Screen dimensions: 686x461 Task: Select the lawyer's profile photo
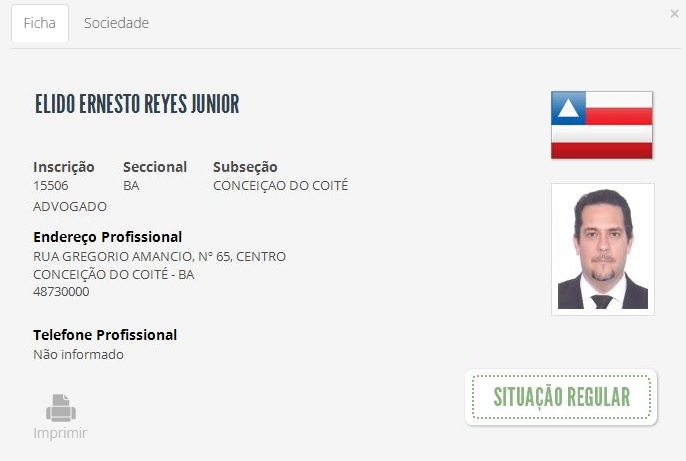[x=602, y=249]
